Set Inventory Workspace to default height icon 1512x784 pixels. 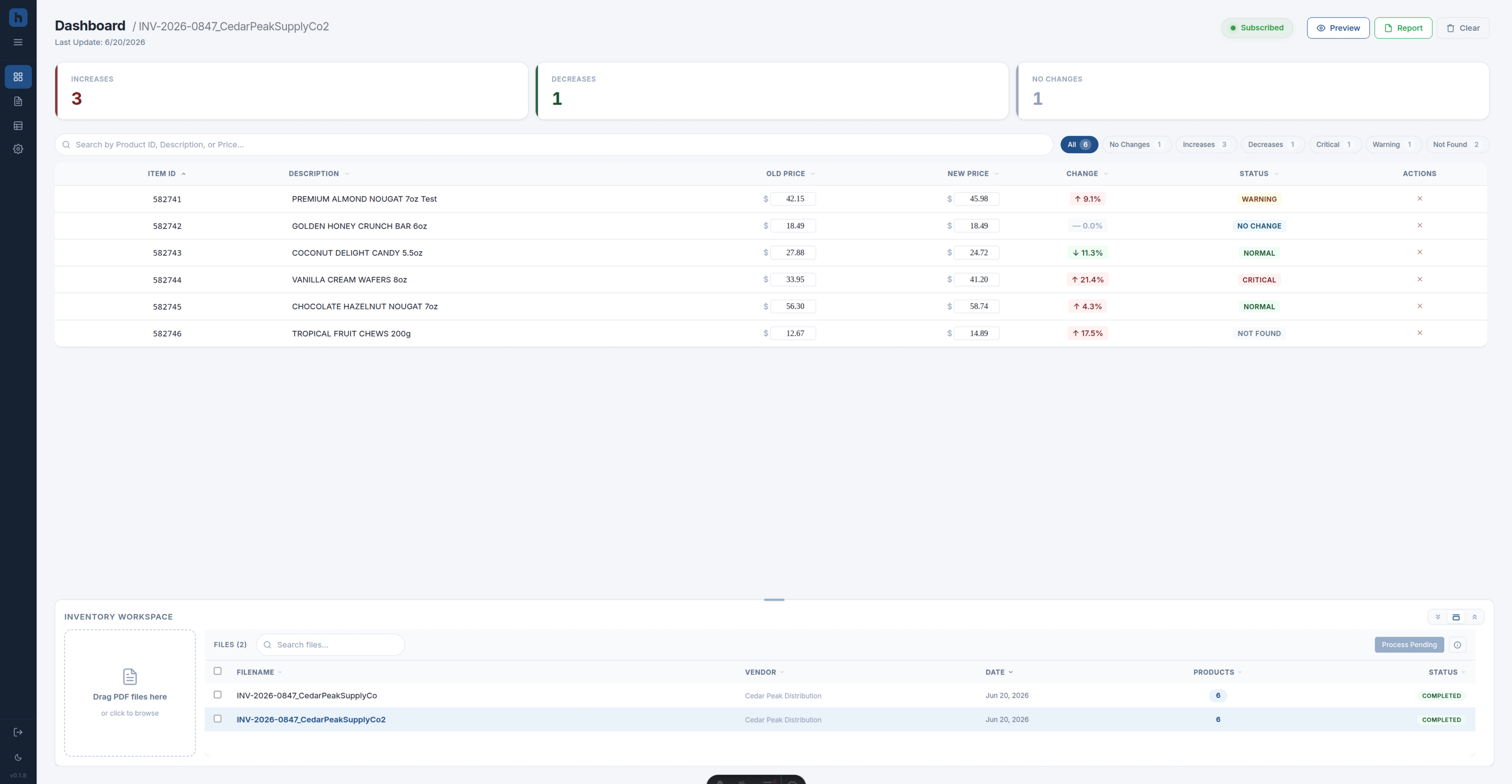pos(1456,617)
